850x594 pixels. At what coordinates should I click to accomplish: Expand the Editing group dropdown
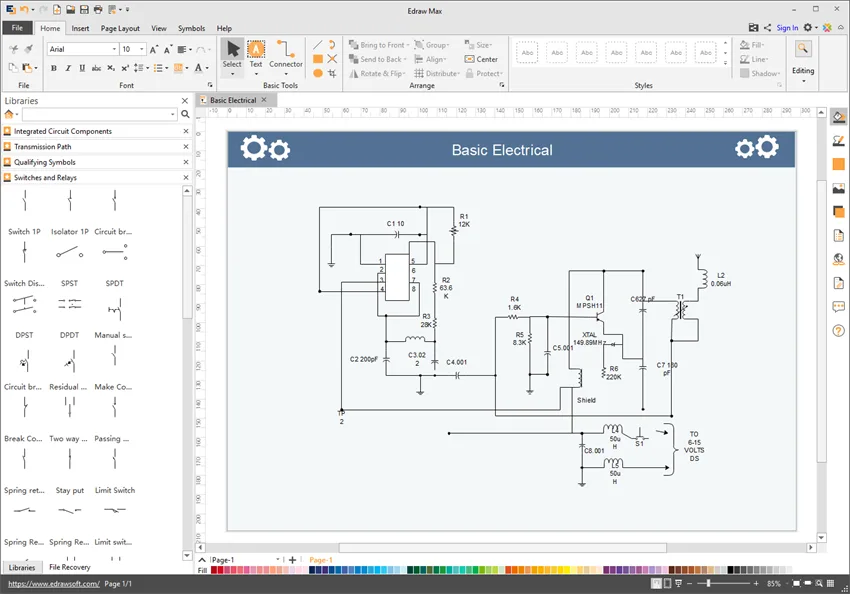click(x=803, y=81)
